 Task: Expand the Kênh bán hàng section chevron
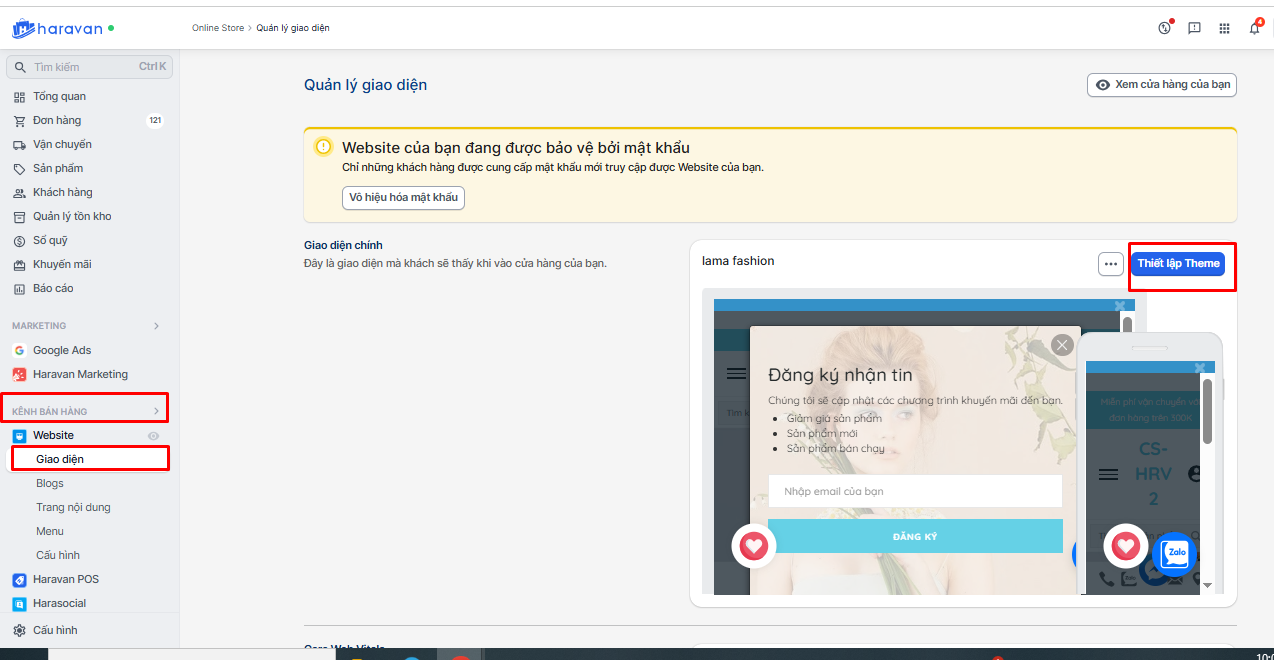(x=155, y=411)
